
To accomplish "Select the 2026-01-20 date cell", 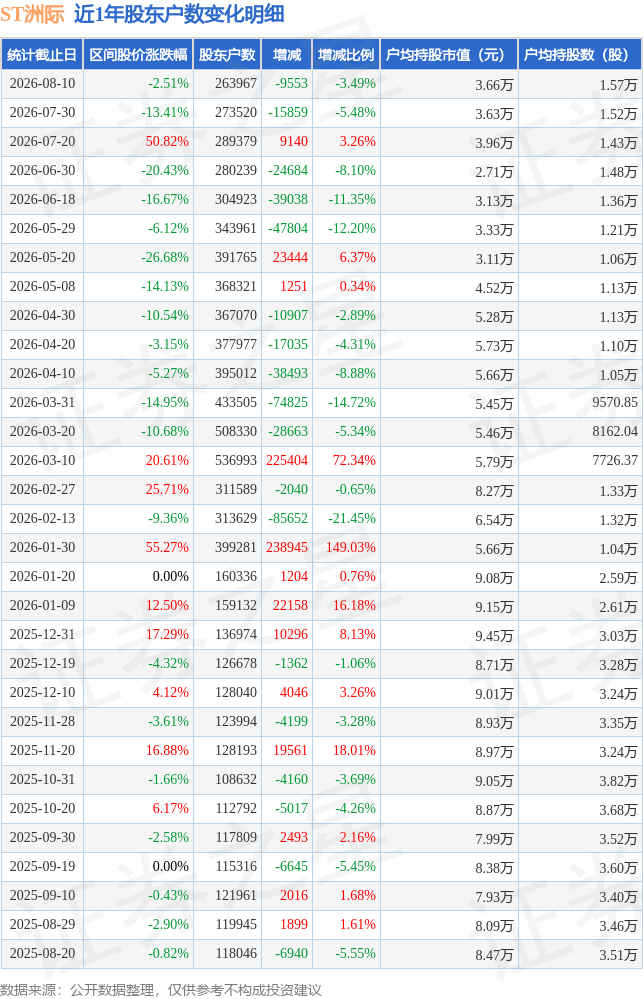I will pyautogui.click(x=42, y=576).
